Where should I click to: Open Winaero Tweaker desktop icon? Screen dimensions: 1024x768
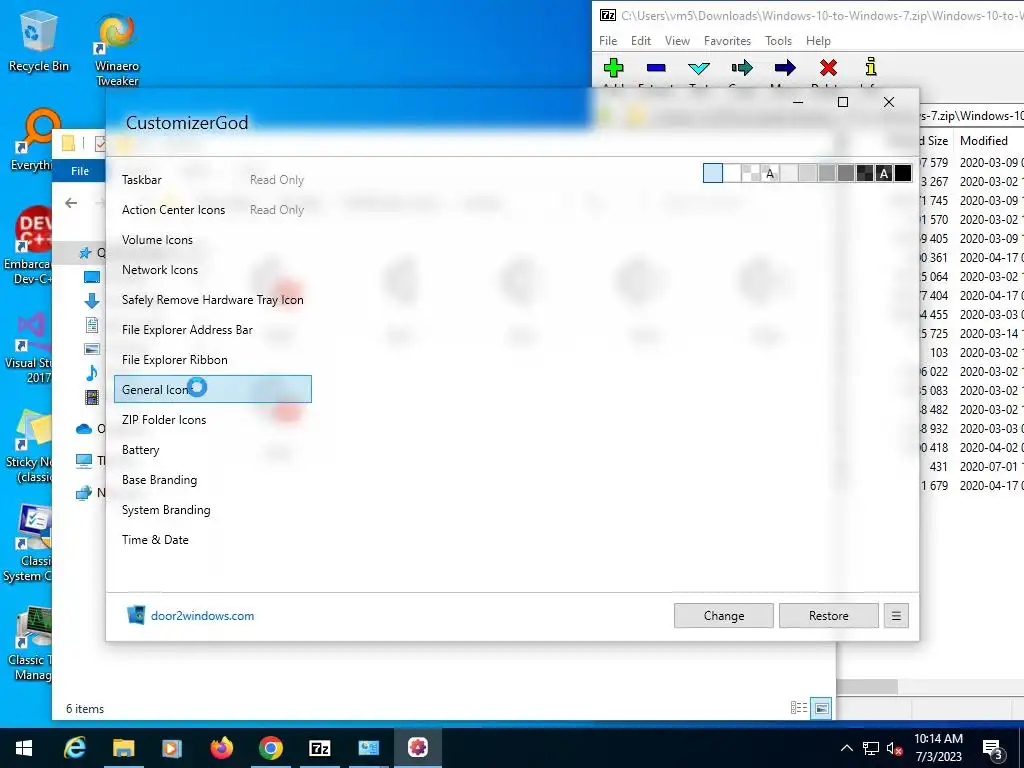pos(117,50)
